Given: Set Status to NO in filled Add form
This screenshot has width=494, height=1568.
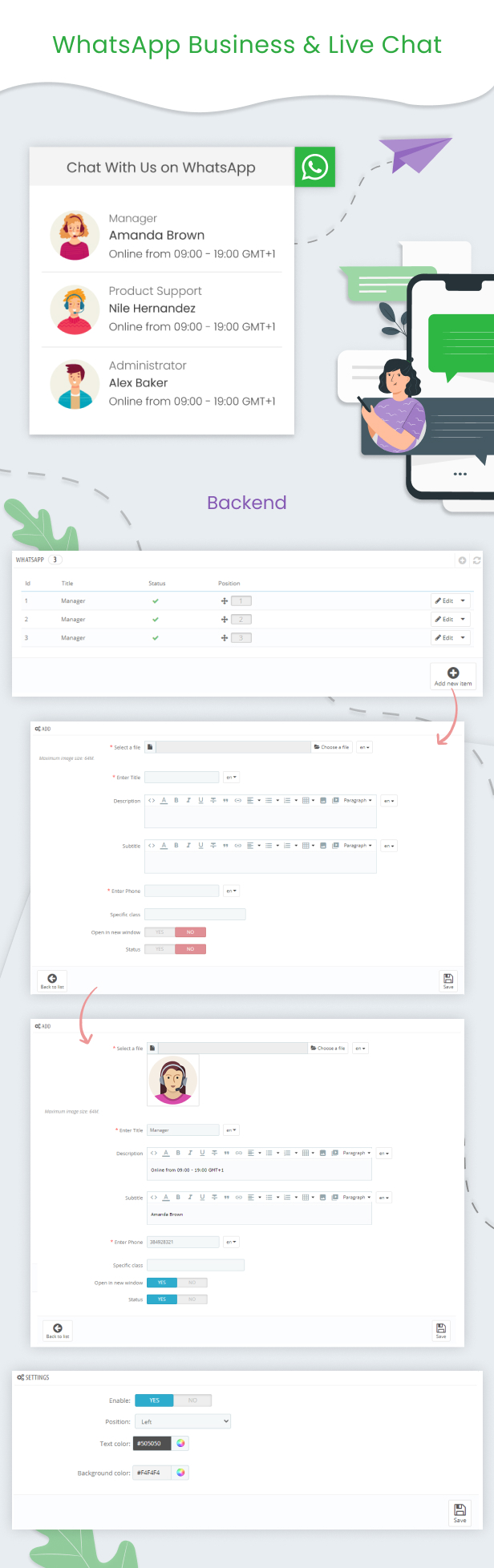Looking at the screenshot, I should [x=192, y=1299].
